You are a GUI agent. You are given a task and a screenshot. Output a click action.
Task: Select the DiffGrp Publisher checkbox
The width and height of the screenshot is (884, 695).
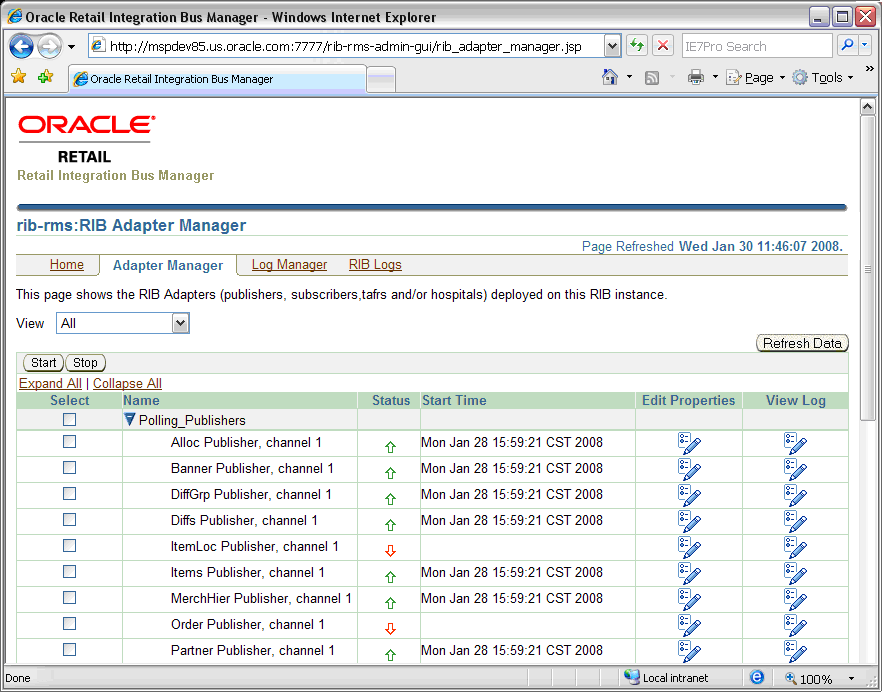(69, 494)
